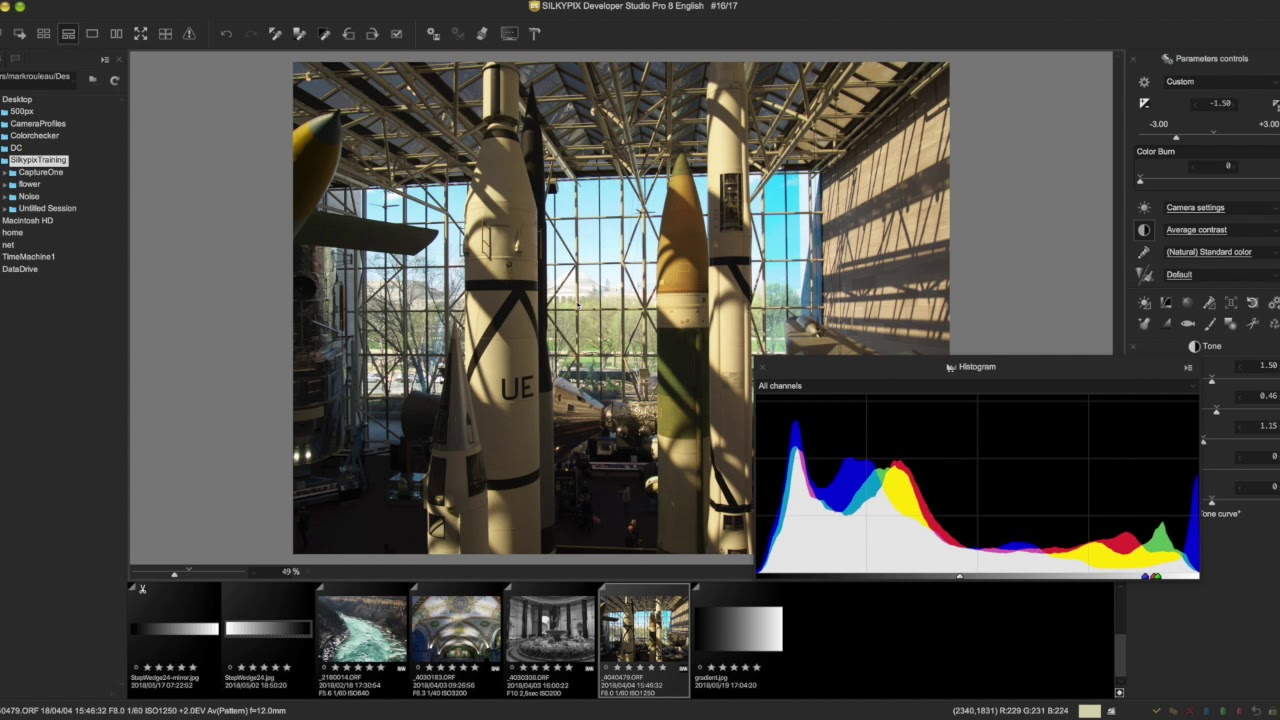The height and width of the screenshot is (720, 1280).
Task: Click the preview zoom slider handle
Action: tap(174, 574)
